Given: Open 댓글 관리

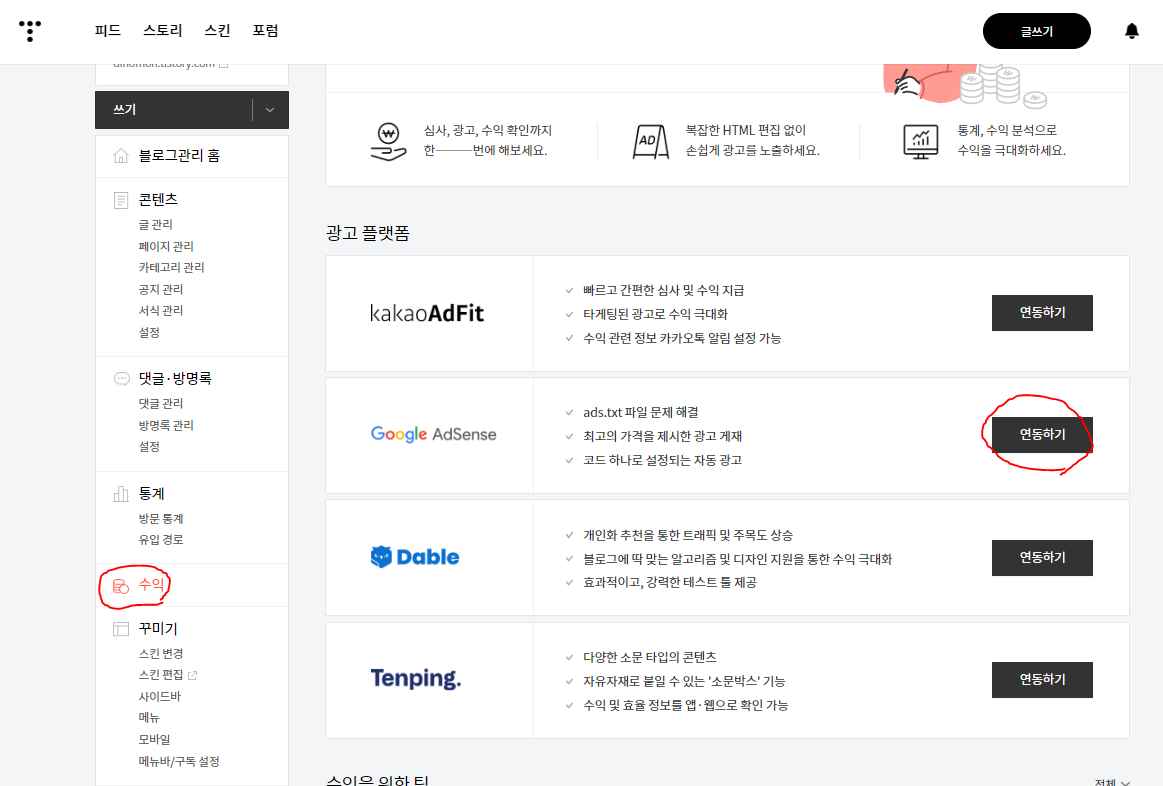Looking at the screenshot, I should [160, 403].
